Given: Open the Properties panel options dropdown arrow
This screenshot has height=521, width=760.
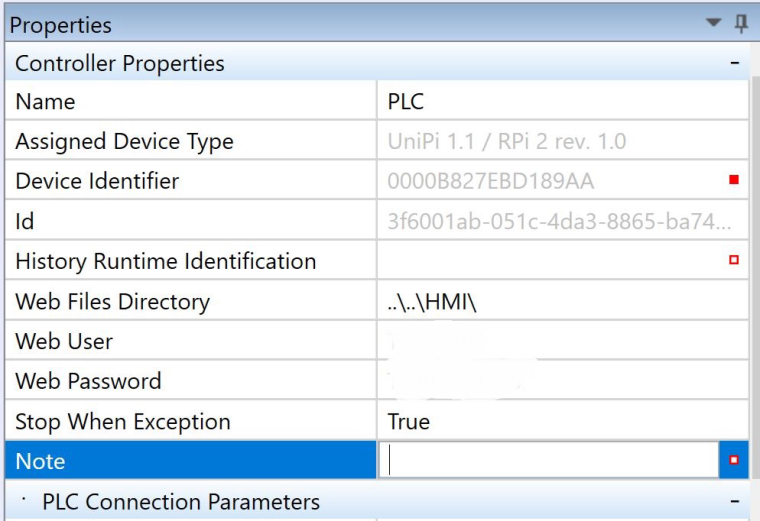Looking at the screenshot, I should (713, 23).
